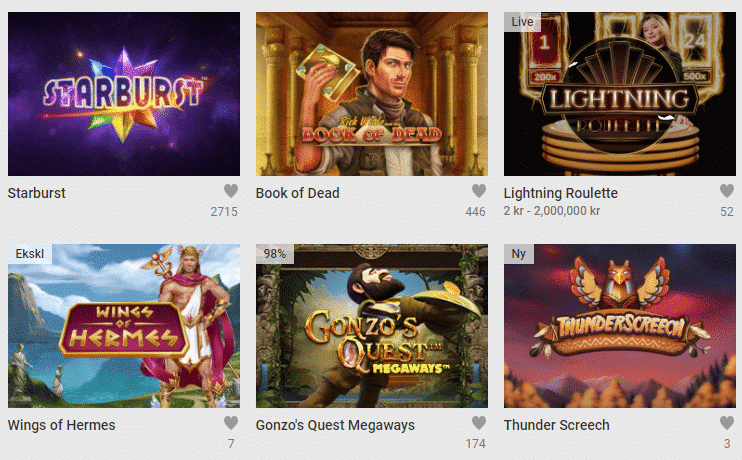The width and height of the screenshot is (742, 460).
Task: Click the Lightning Roulette title text
Action: click(x=561, y=193)
